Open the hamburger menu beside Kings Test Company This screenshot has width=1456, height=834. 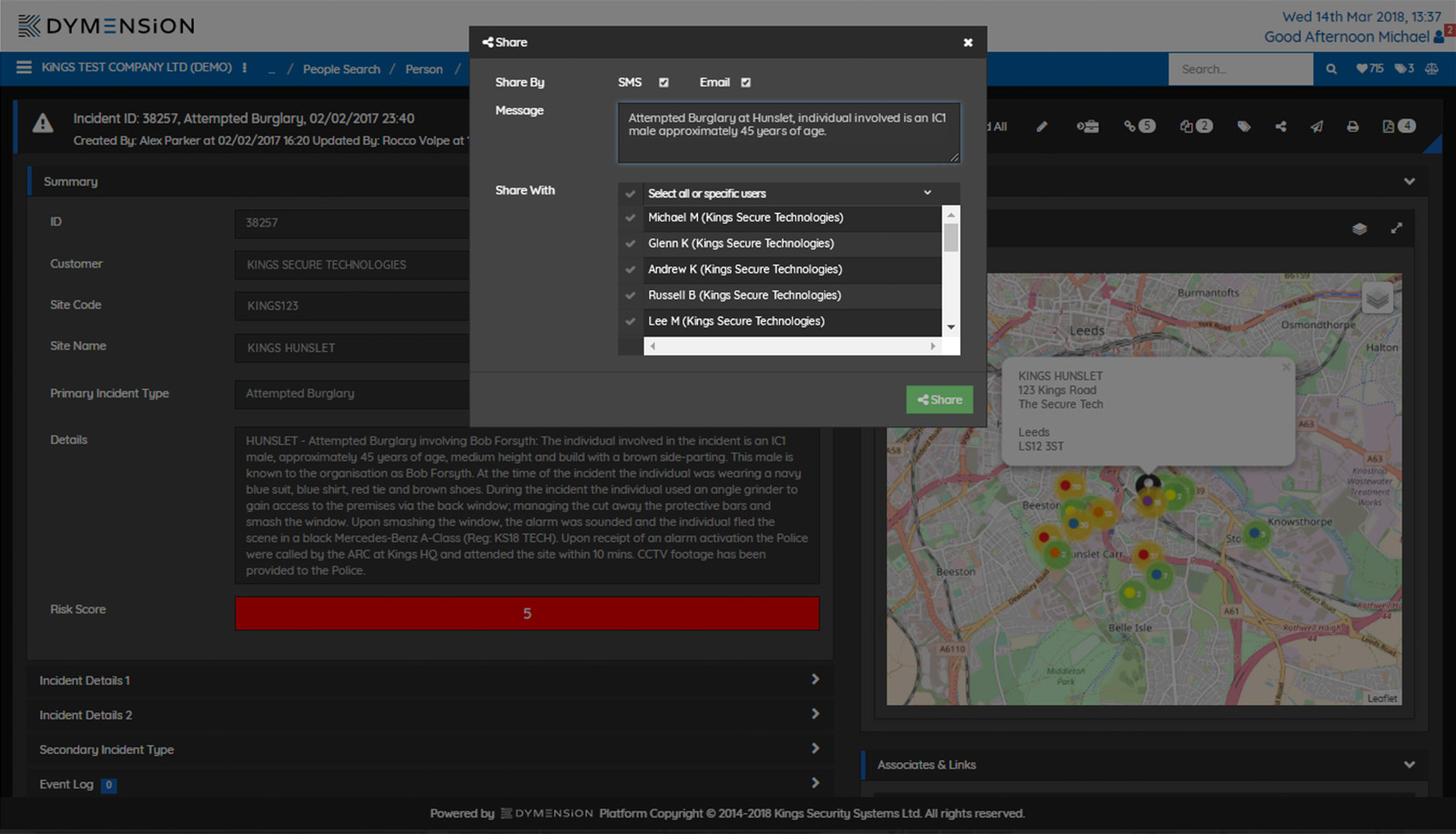(24, 67)
